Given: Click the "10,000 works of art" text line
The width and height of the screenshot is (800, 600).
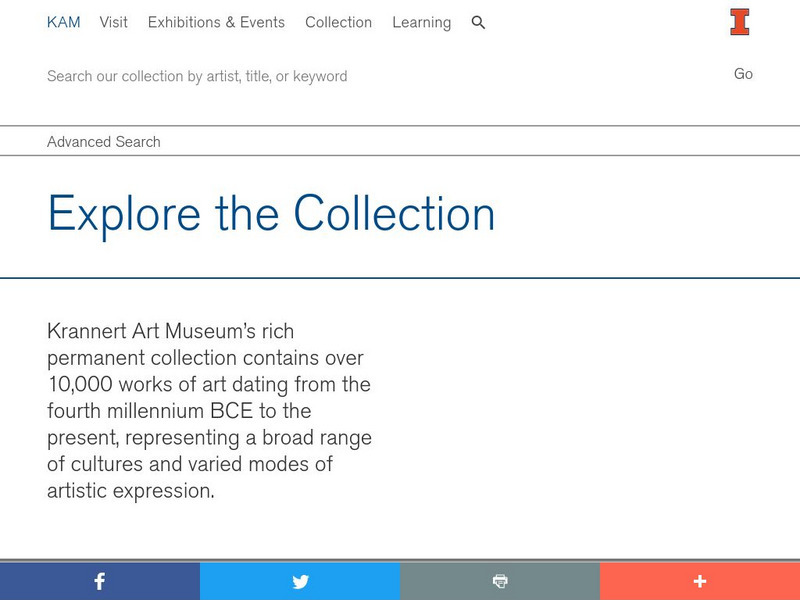Looking at the screenshot, I should (x=208, y=384).
